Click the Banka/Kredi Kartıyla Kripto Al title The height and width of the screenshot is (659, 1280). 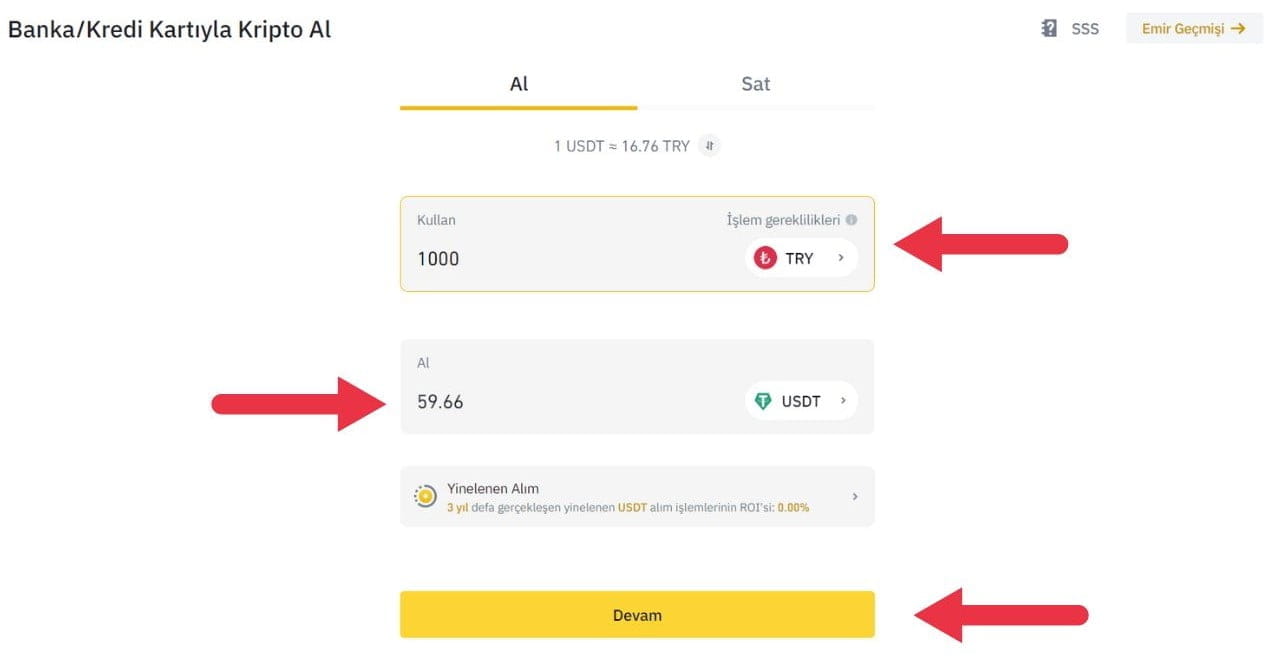coord(169,29)
